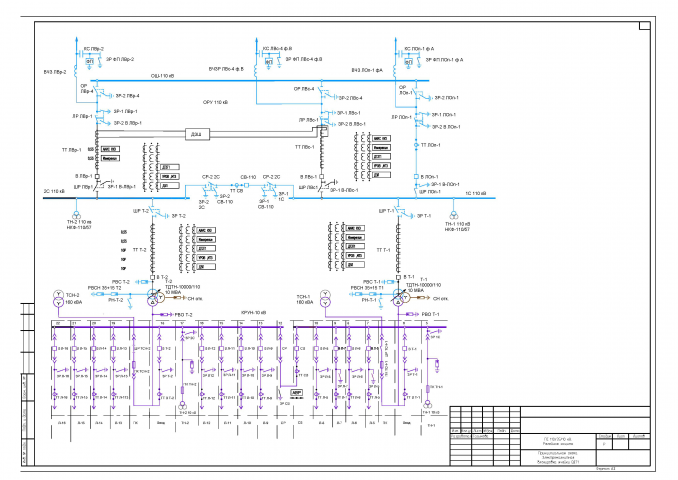Click the ЗР Т-1 grounding switch label
This screenshot has height=480, width=678.
pyautogui.click(x=424, y=216)
